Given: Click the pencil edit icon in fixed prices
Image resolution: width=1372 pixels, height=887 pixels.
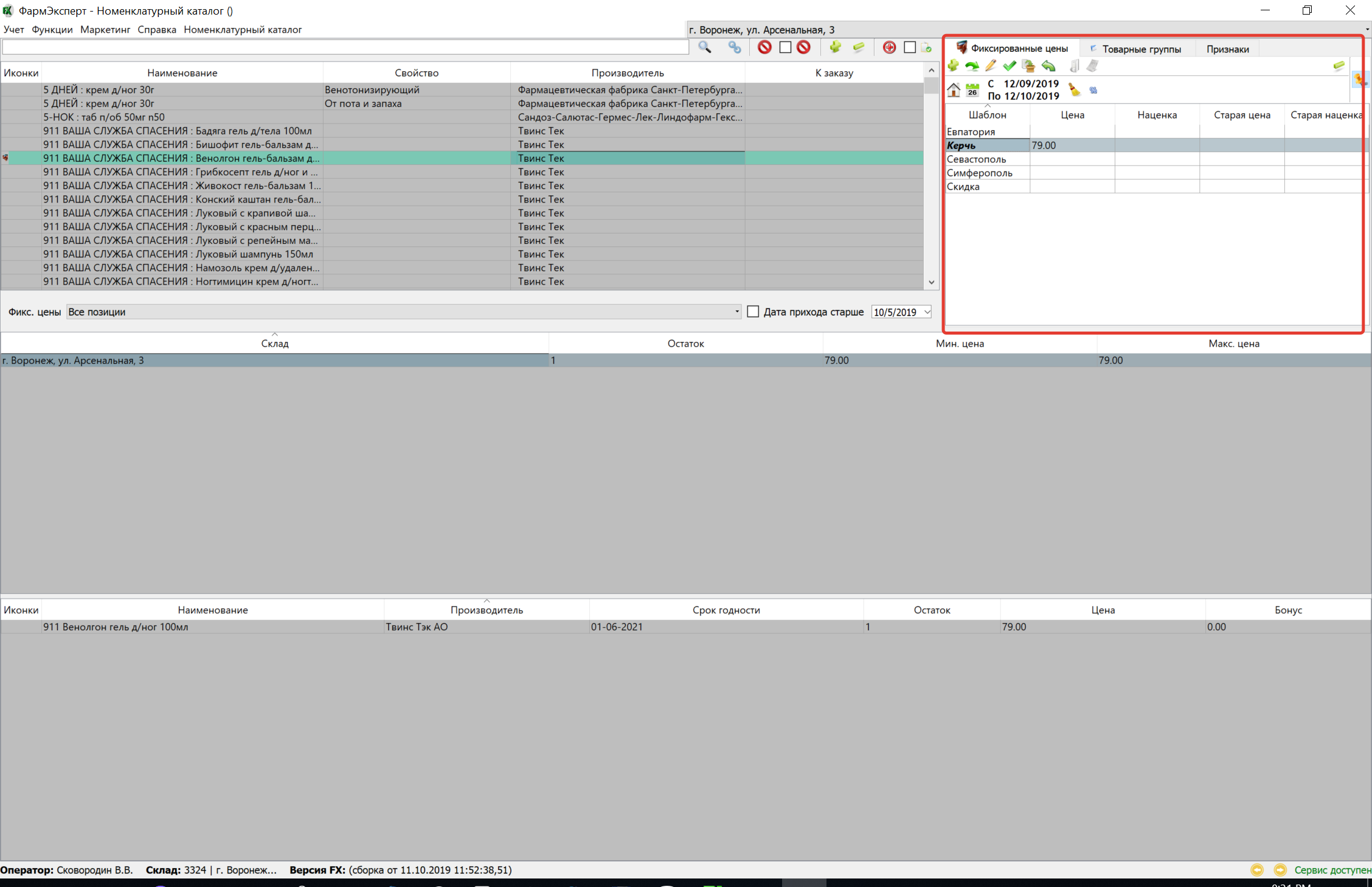Looking at the screenshot, I should click(991, 66).
